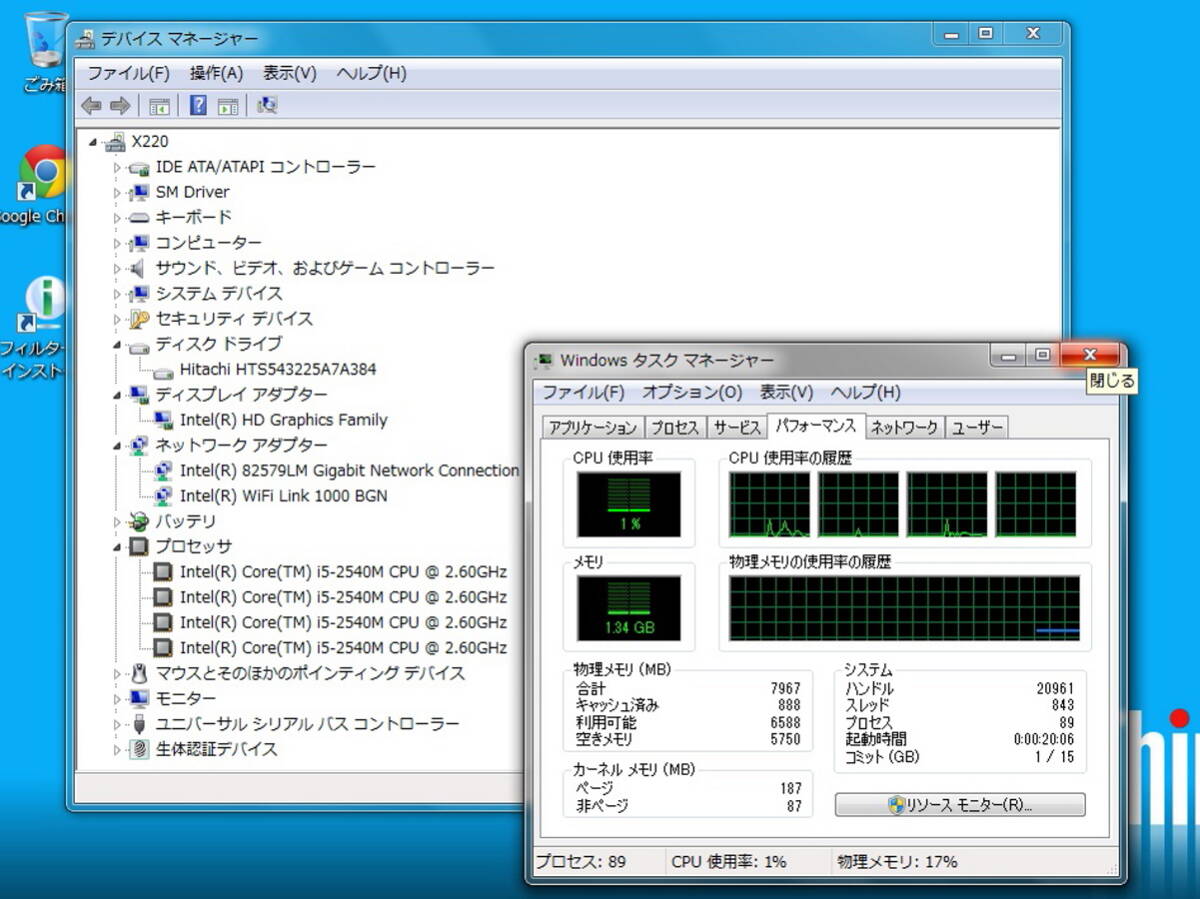Click the Help icon in Device Manager toolbar
The height and width of the screenshot is (899, 1200).
click(x=198, y=105)
